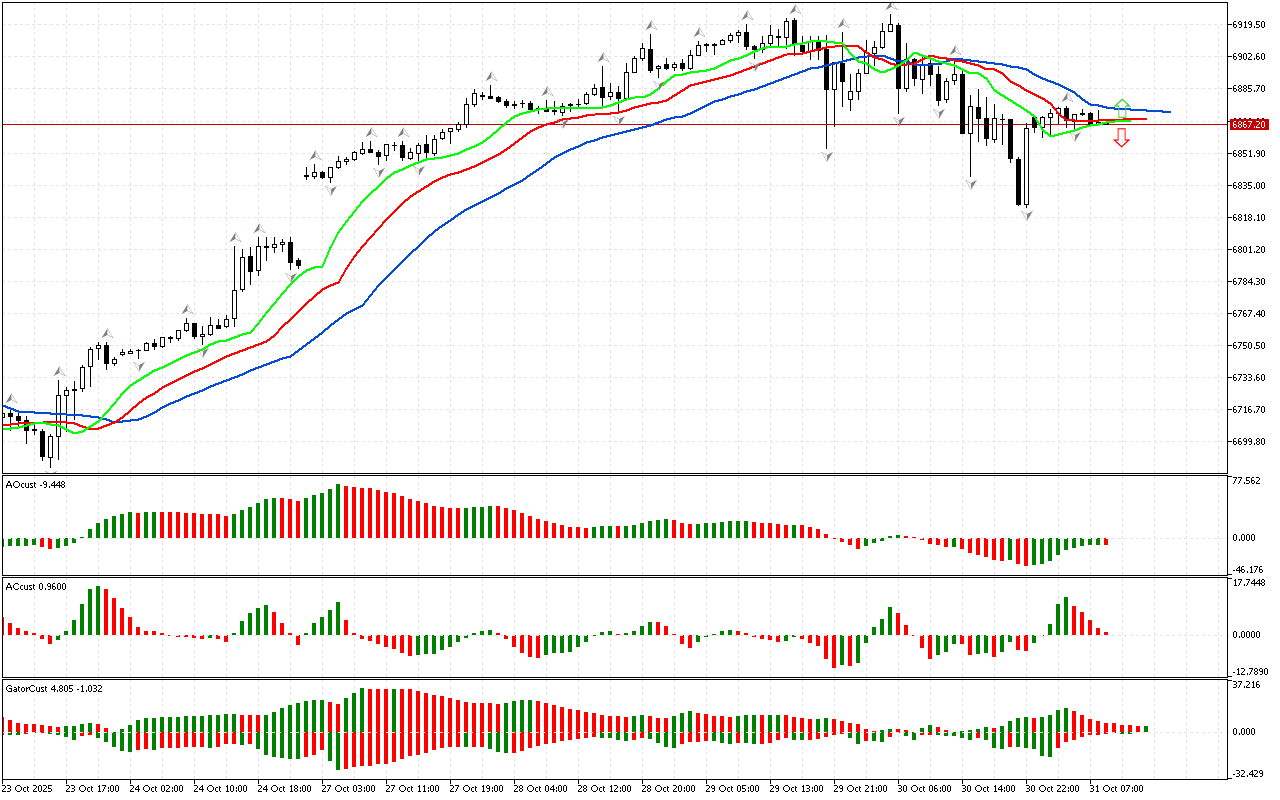Click the 6919.50 price scale label
This screenshot has height=800, width=1280.
tap(1249, 24)
